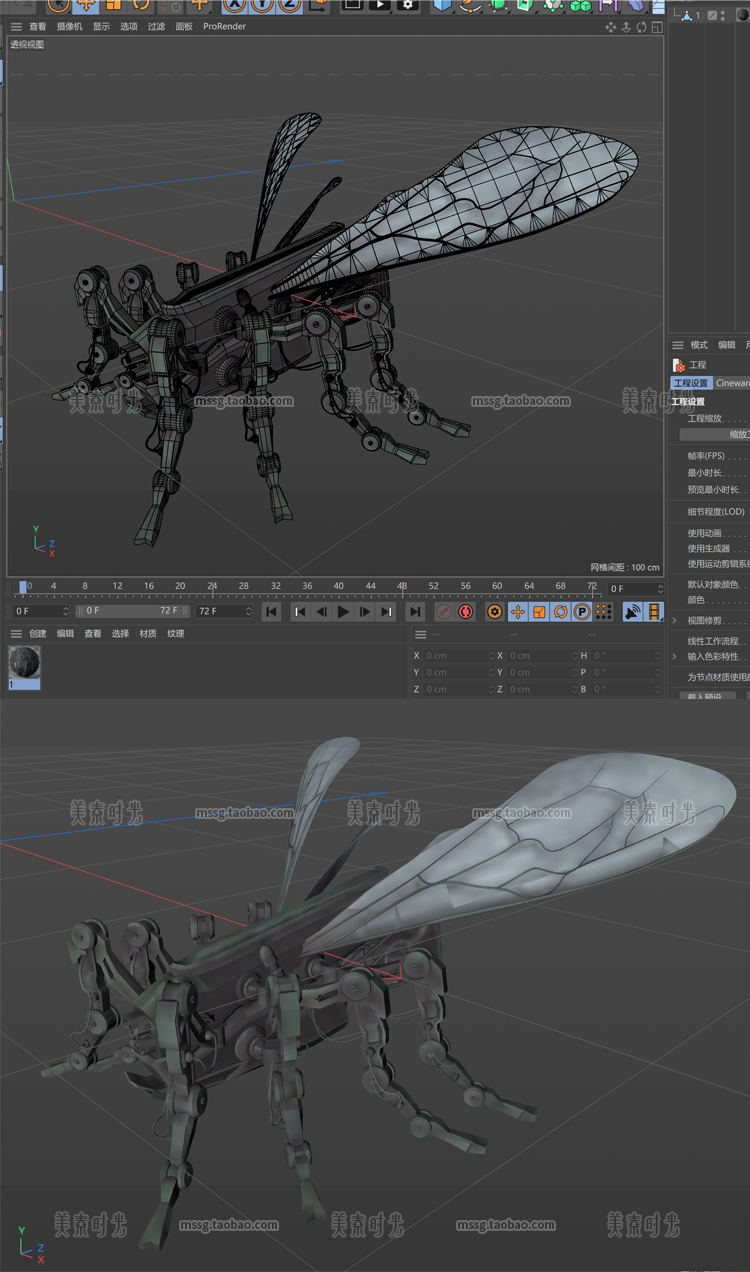Viewport: 750px width, 1272px height.
Task: Open the 选项 options menu
Action: pos(129,27)
